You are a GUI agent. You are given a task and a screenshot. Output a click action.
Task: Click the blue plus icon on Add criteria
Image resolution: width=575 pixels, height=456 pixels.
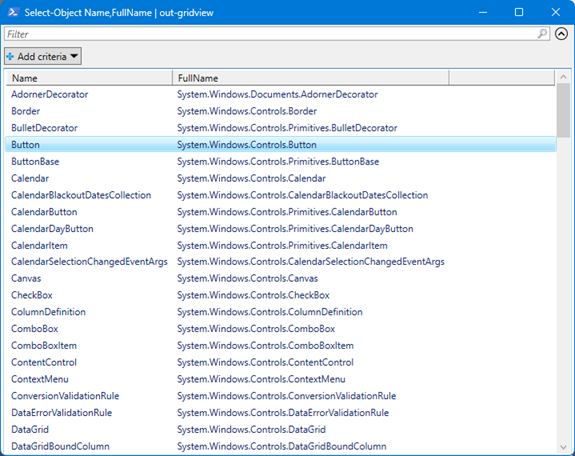[10, 56]
